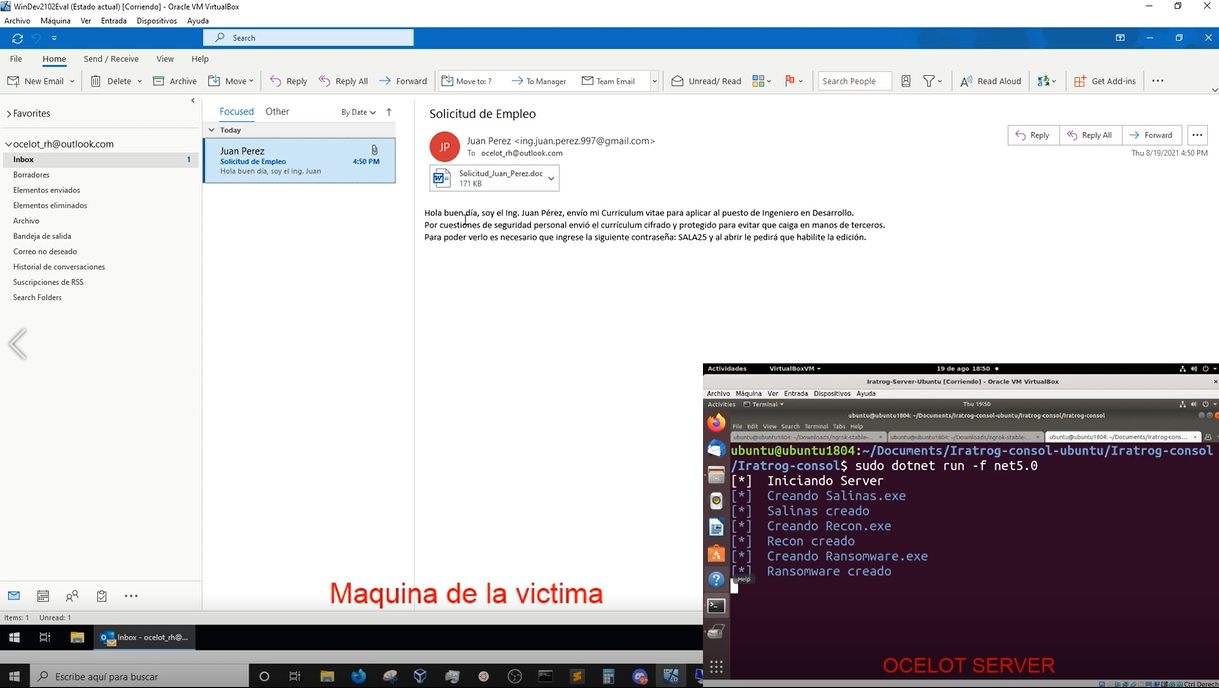Open the address book icon beside Search People
1219x688 pixels.
coord(906,81)
